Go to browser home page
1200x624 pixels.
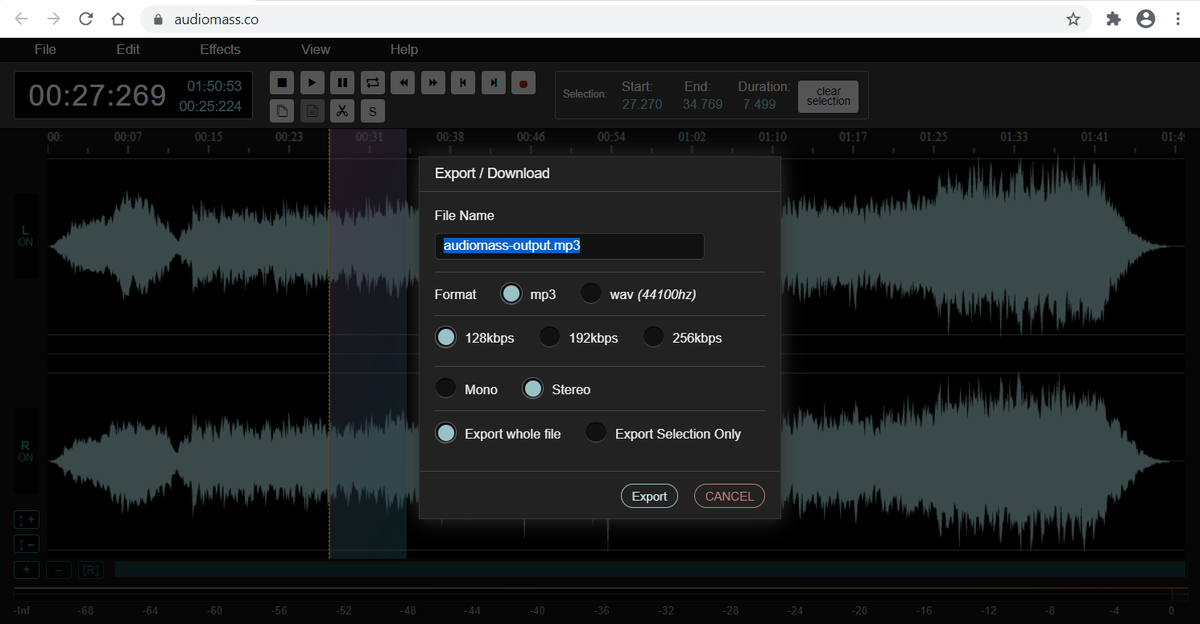pos(118,19)
